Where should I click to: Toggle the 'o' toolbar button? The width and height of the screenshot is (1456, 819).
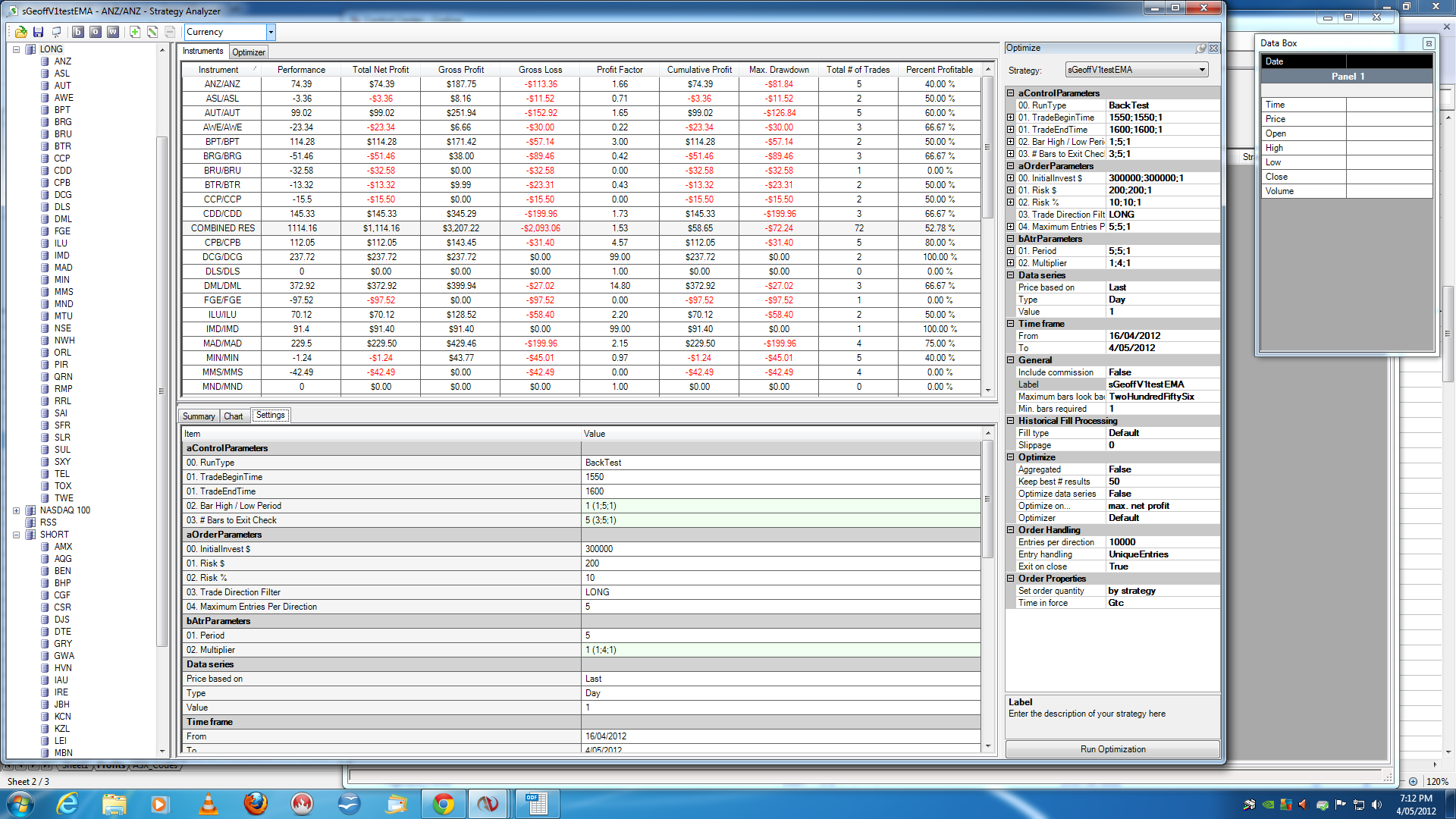[x=95, y=32]
